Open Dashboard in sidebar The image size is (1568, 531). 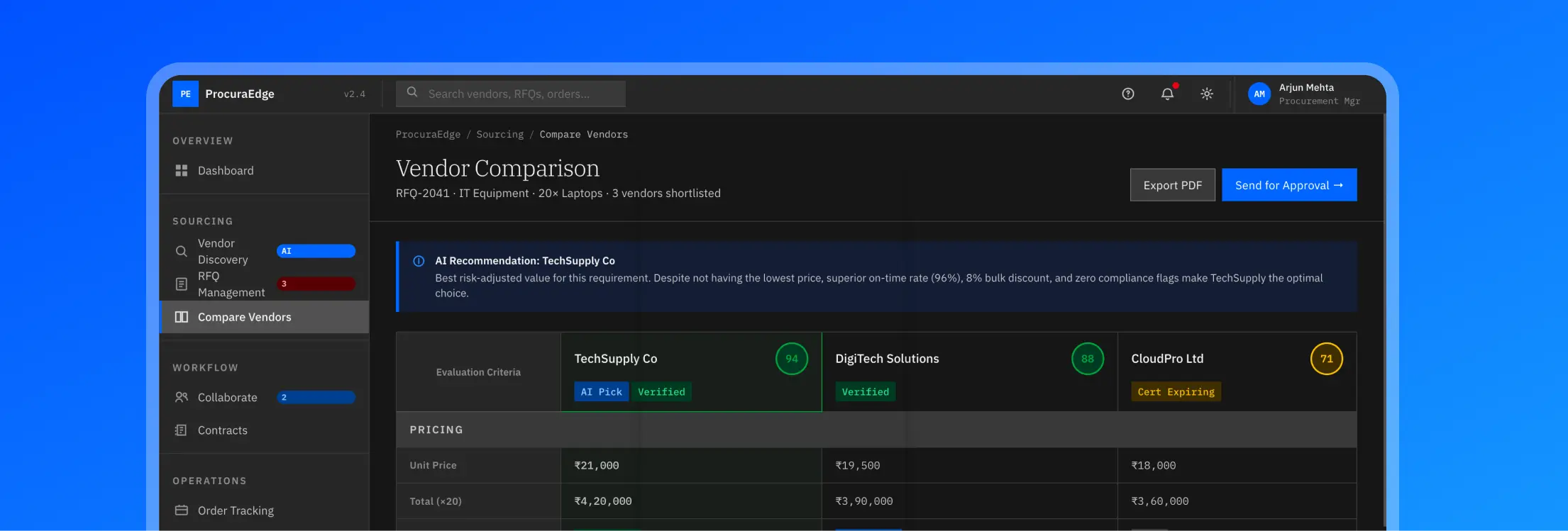[264, 171]
